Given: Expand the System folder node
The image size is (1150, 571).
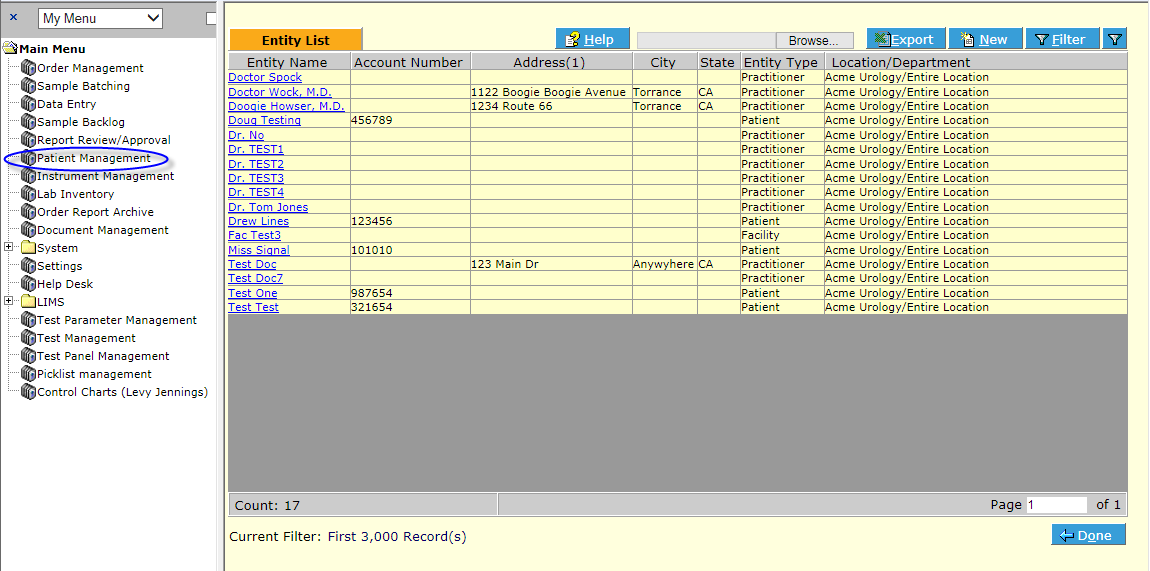Looking at the screenshot, I should point(9,248).
